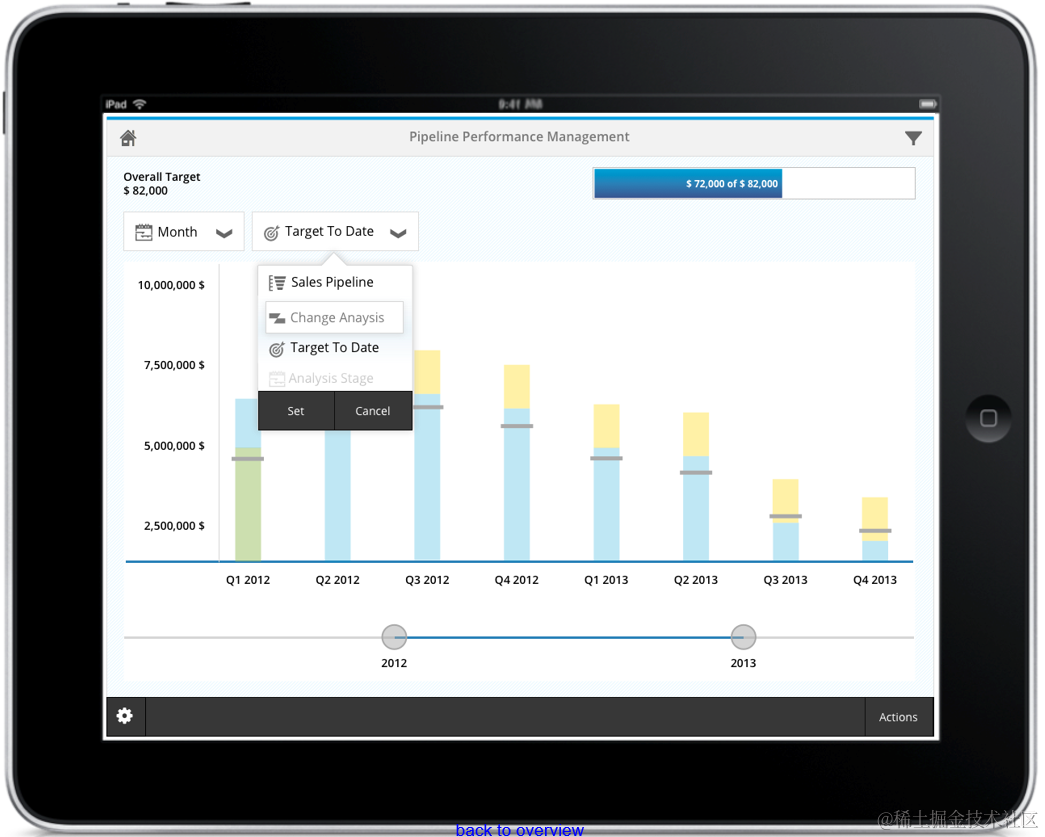Select the Q1 2013 bar
This screenshot has width=1045, height=837.
pos(606,482)
